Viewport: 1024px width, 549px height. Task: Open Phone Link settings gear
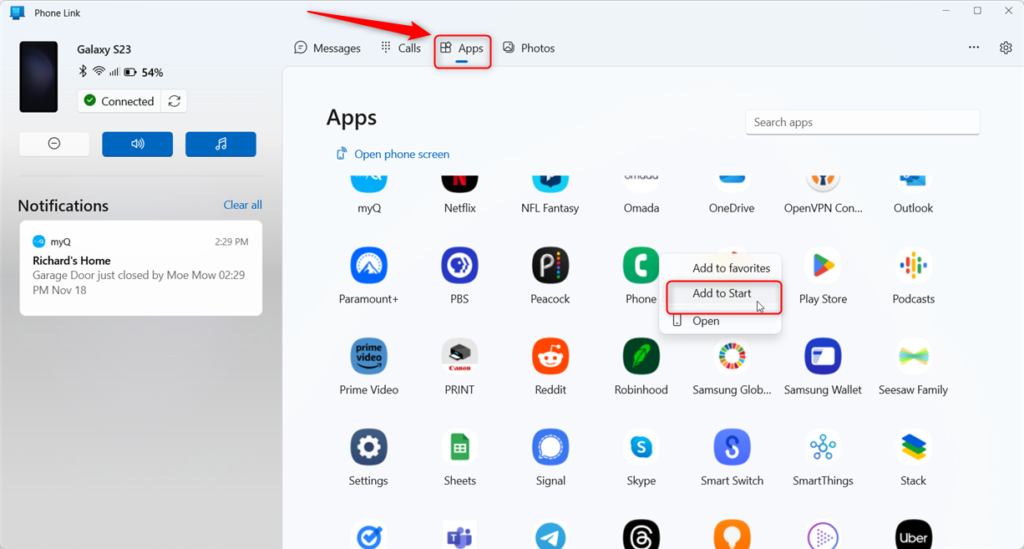[x=1006, y=48]
